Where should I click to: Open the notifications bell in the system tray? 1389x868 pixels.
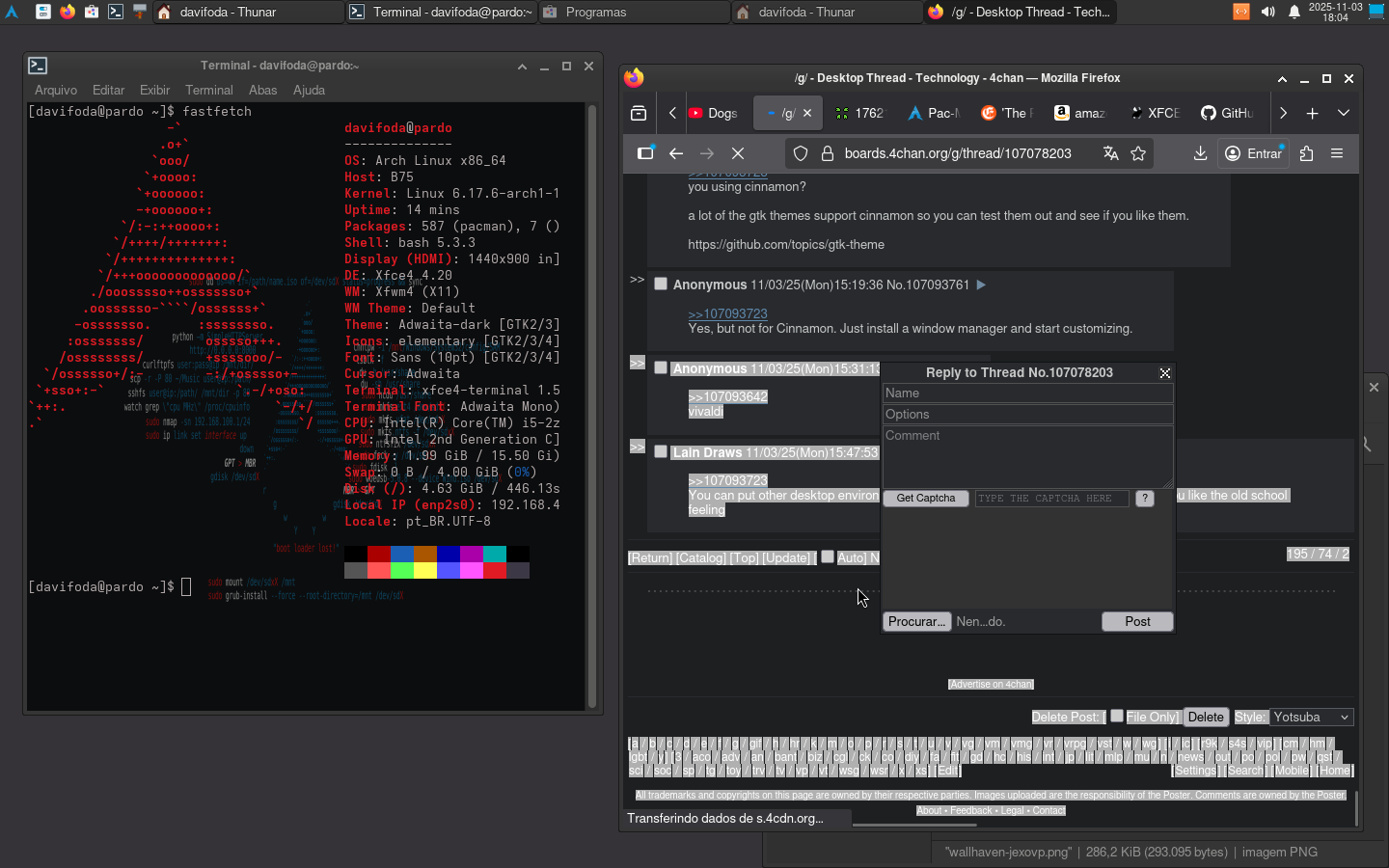[x=1294, y=12]
